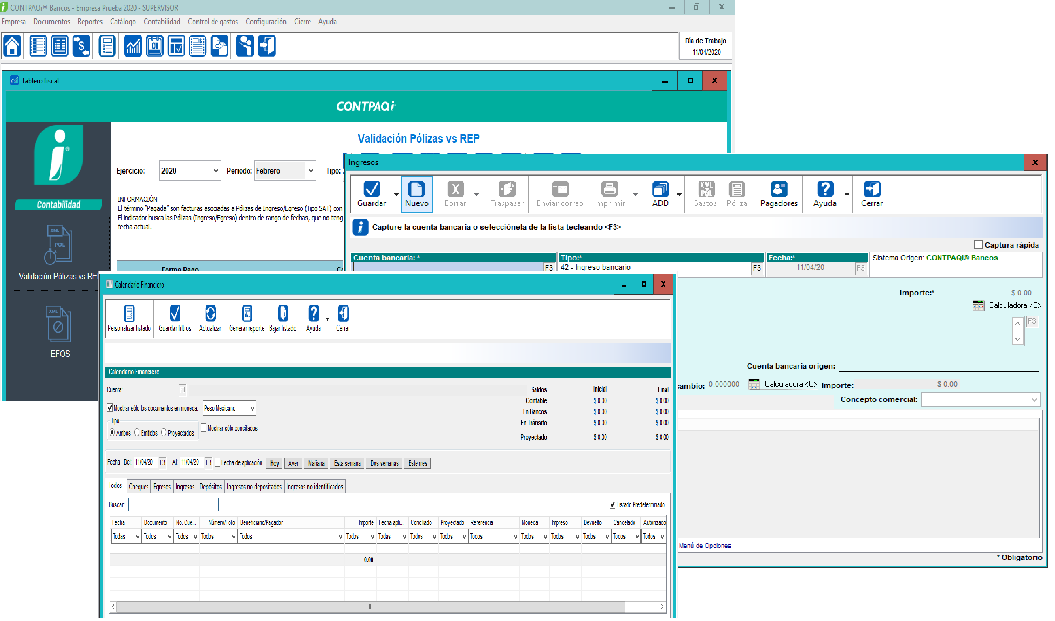Switch to the Ingresos no depositados tab

coord(254,486)
